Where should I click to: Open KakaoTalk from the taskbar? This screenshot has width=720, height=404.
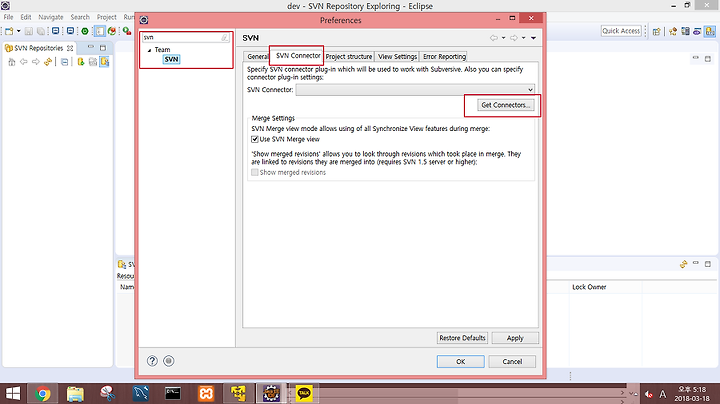coord(304,393)
